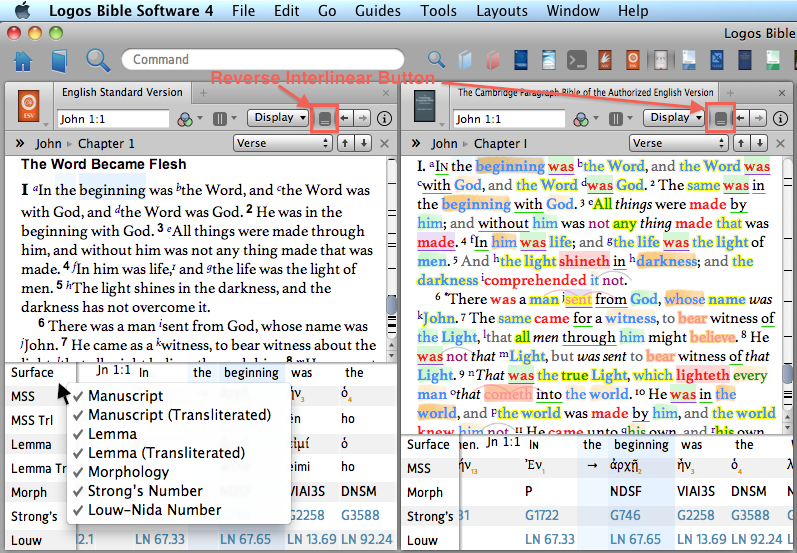Open the Verse selector in Cambridge panel

(679, 143)
